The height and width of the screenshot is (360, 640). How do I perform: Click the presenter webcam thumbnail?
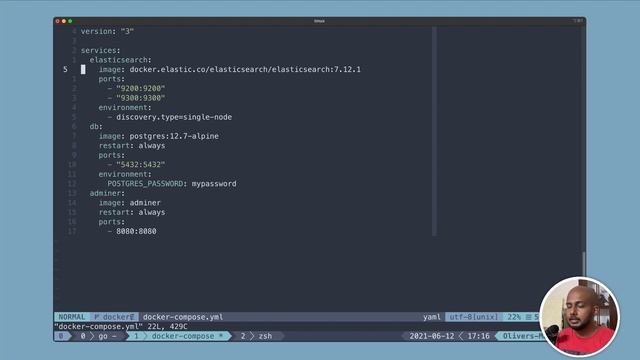point(580,317)
